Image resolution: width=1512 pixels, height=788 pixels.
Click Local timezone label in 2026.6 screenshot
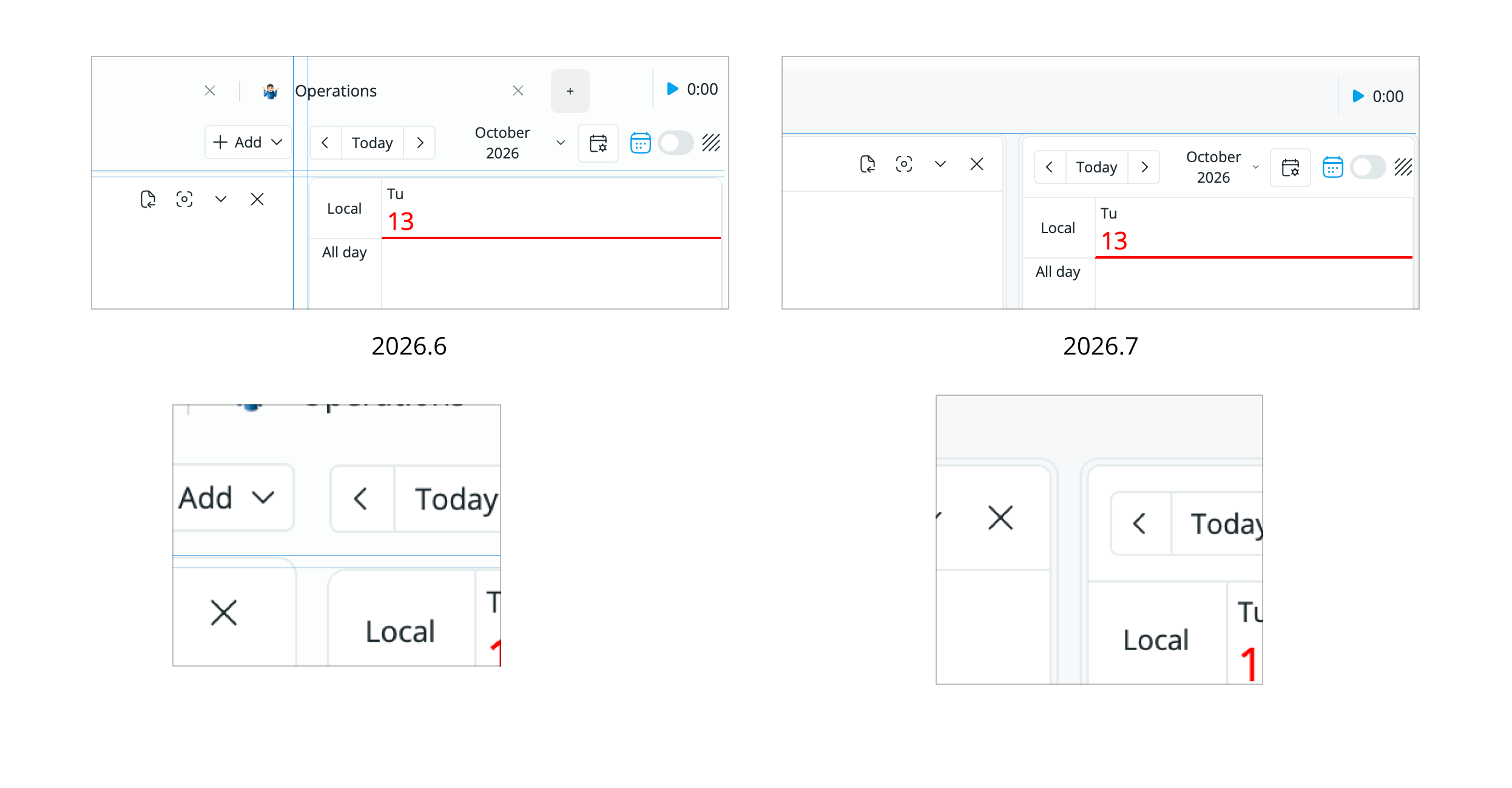pyautogui.click(x=344, y=208)
